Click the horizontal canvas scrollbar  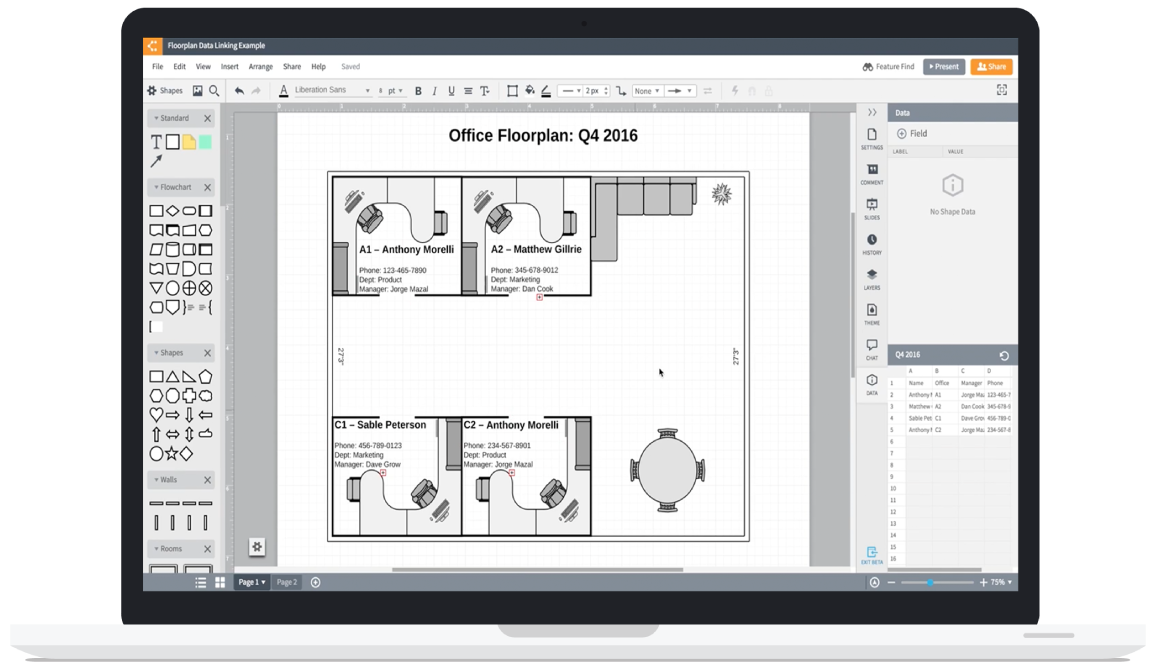(537, 569)
